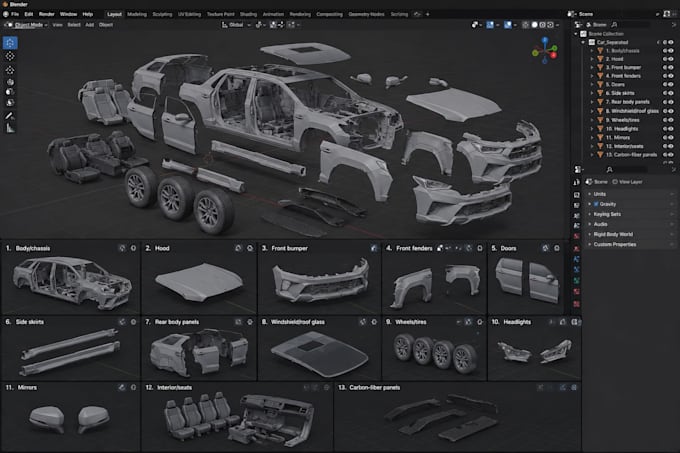This screenshot has width=680, height=453.
Task: Open the File menu
Action: click(15, 14)
